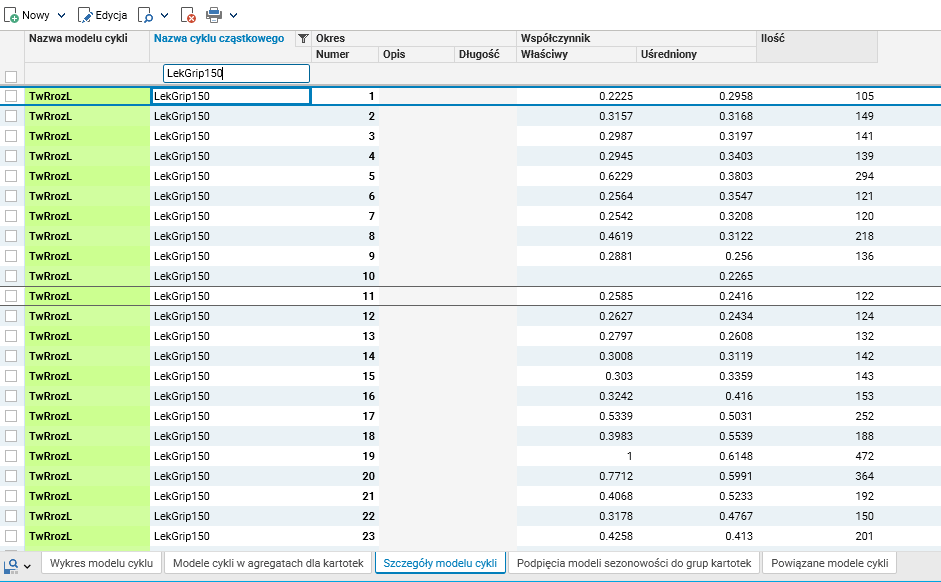
Task: Click the bottom-left search view icon
Action: coord(11,564)
